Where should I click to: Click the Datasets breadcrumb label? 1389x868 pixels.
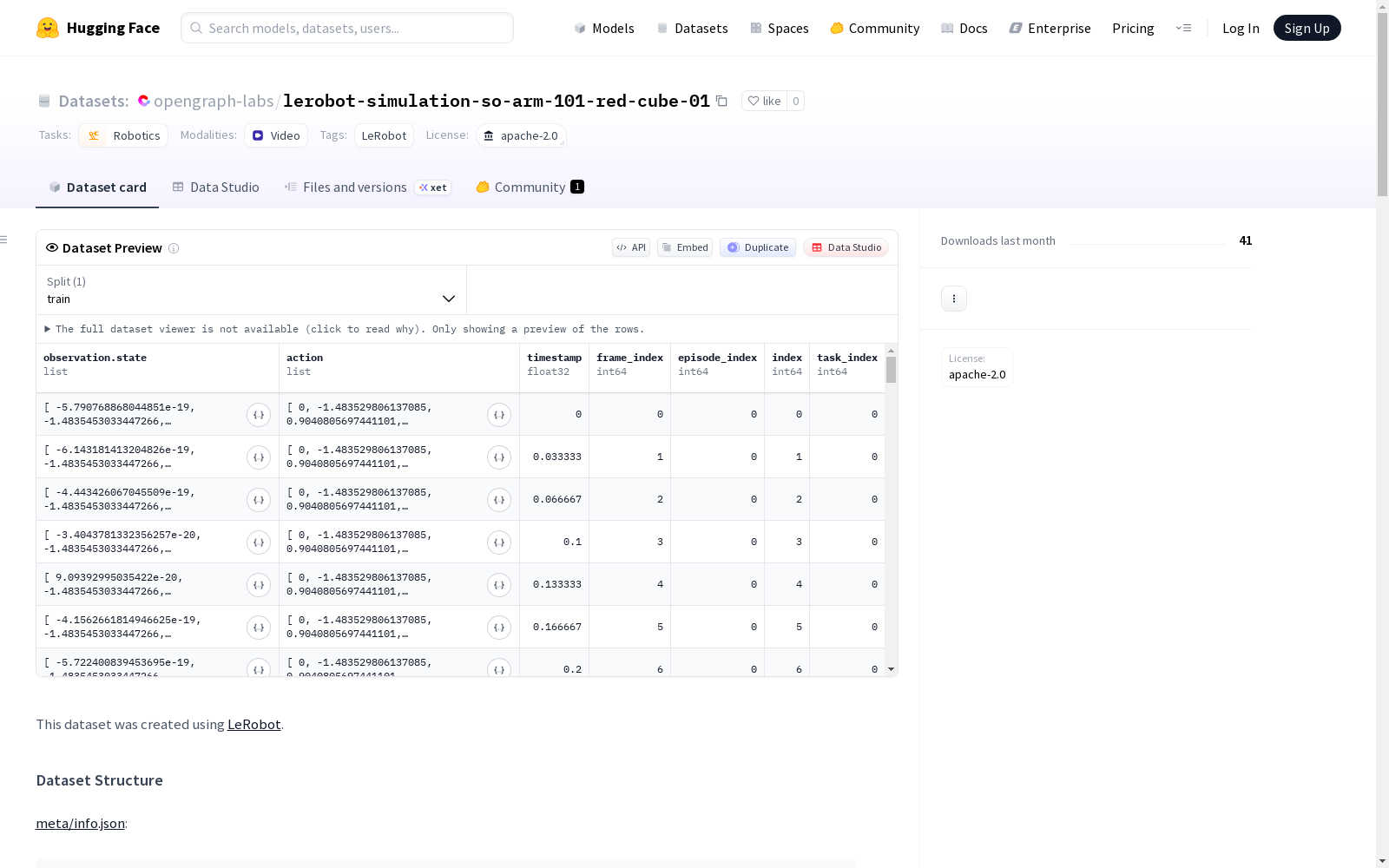click(94, 101)
